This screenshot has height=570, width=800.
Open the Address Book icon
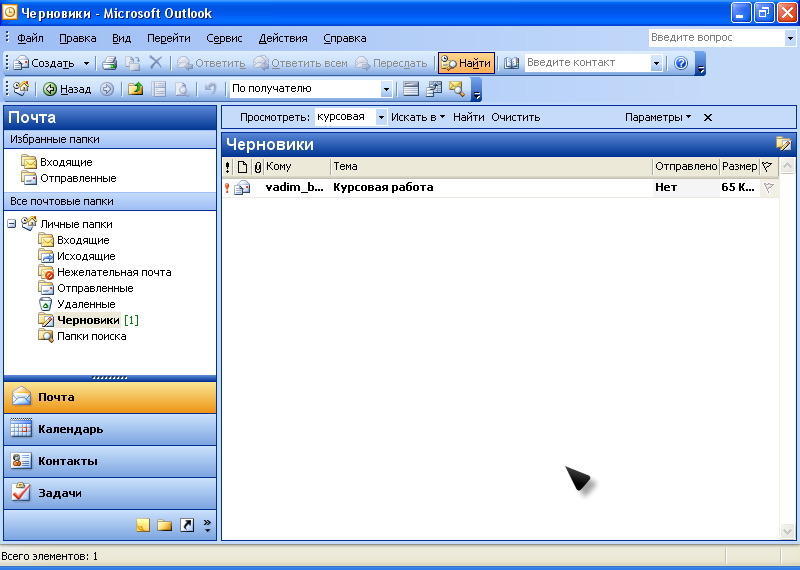pos(511,63)
